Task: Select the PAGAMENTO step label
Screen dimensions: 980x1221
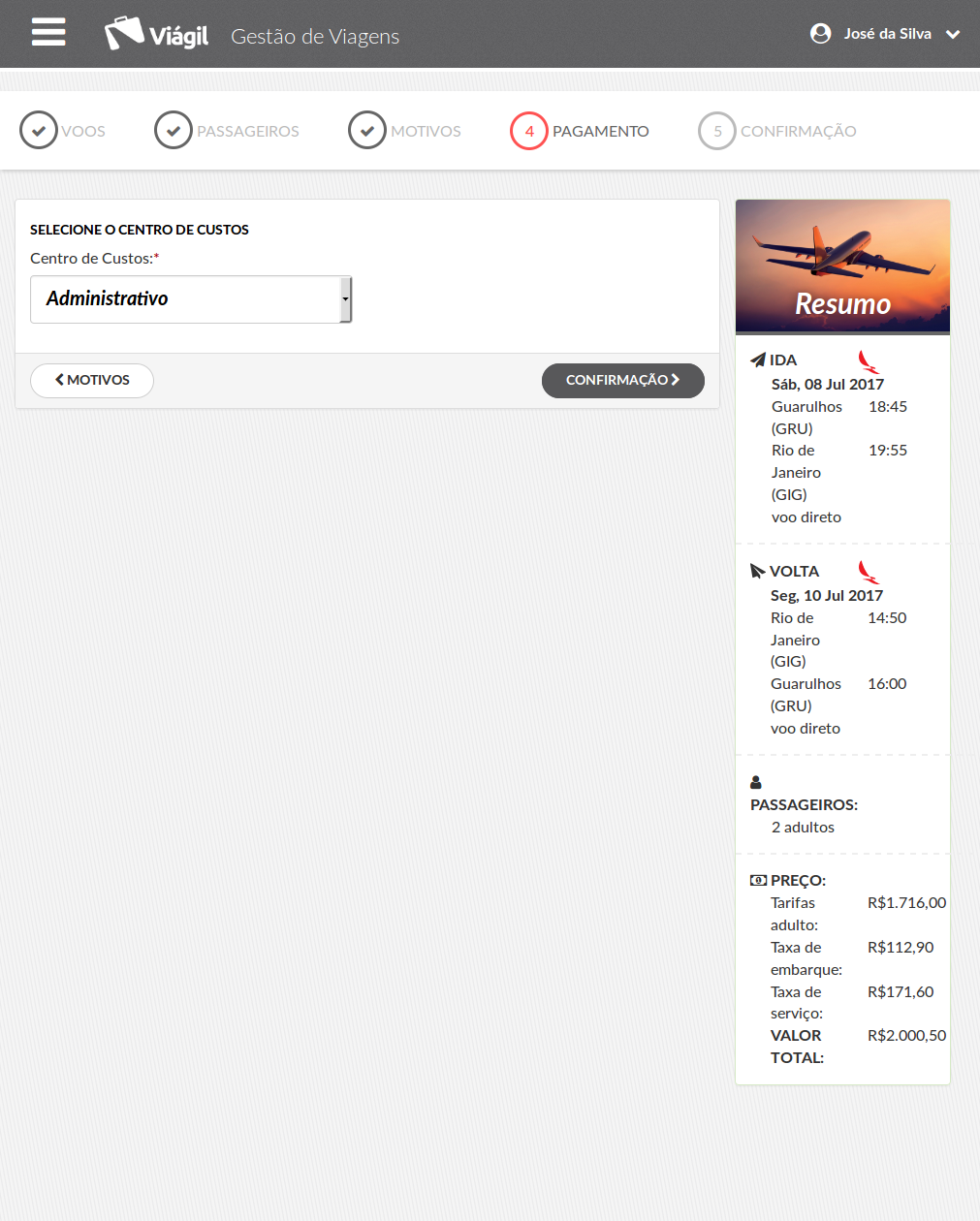Action: click(601, 131)
